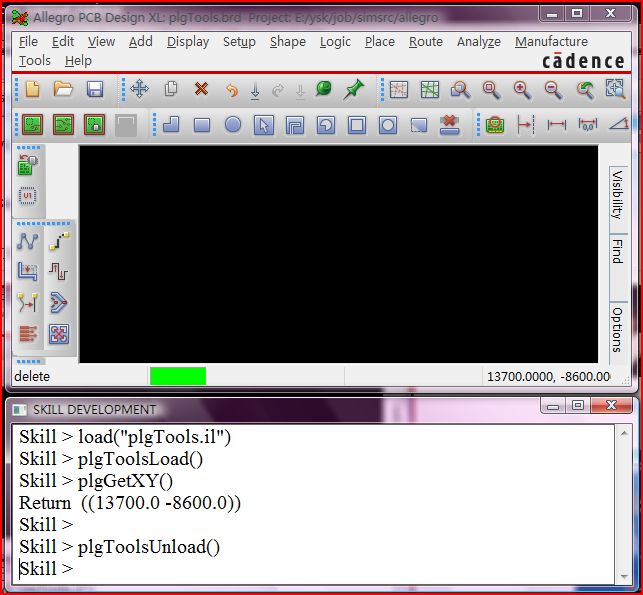Click the Save floppy disk icon
The width and height of the screenshot is (643, 595).
(95, 89)
